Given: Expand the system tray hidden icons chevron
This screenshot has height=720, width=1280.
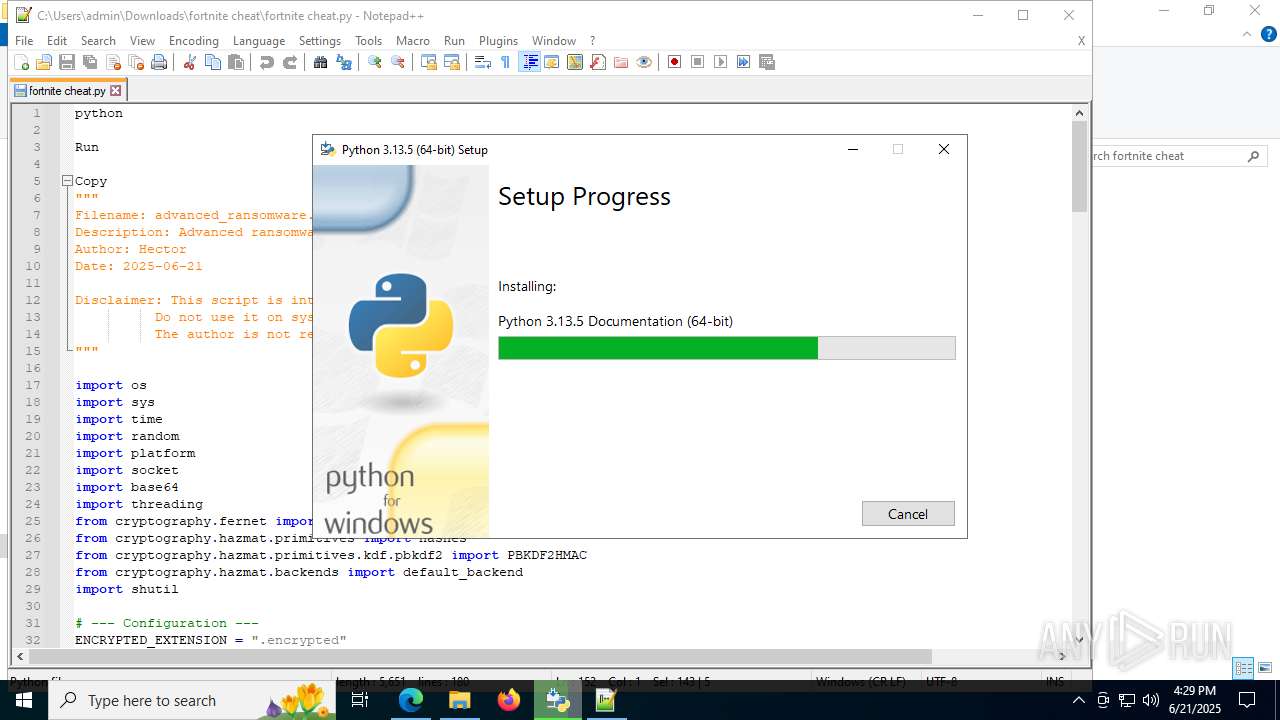Looking at the screenshot, I should tap(1078, 700).
